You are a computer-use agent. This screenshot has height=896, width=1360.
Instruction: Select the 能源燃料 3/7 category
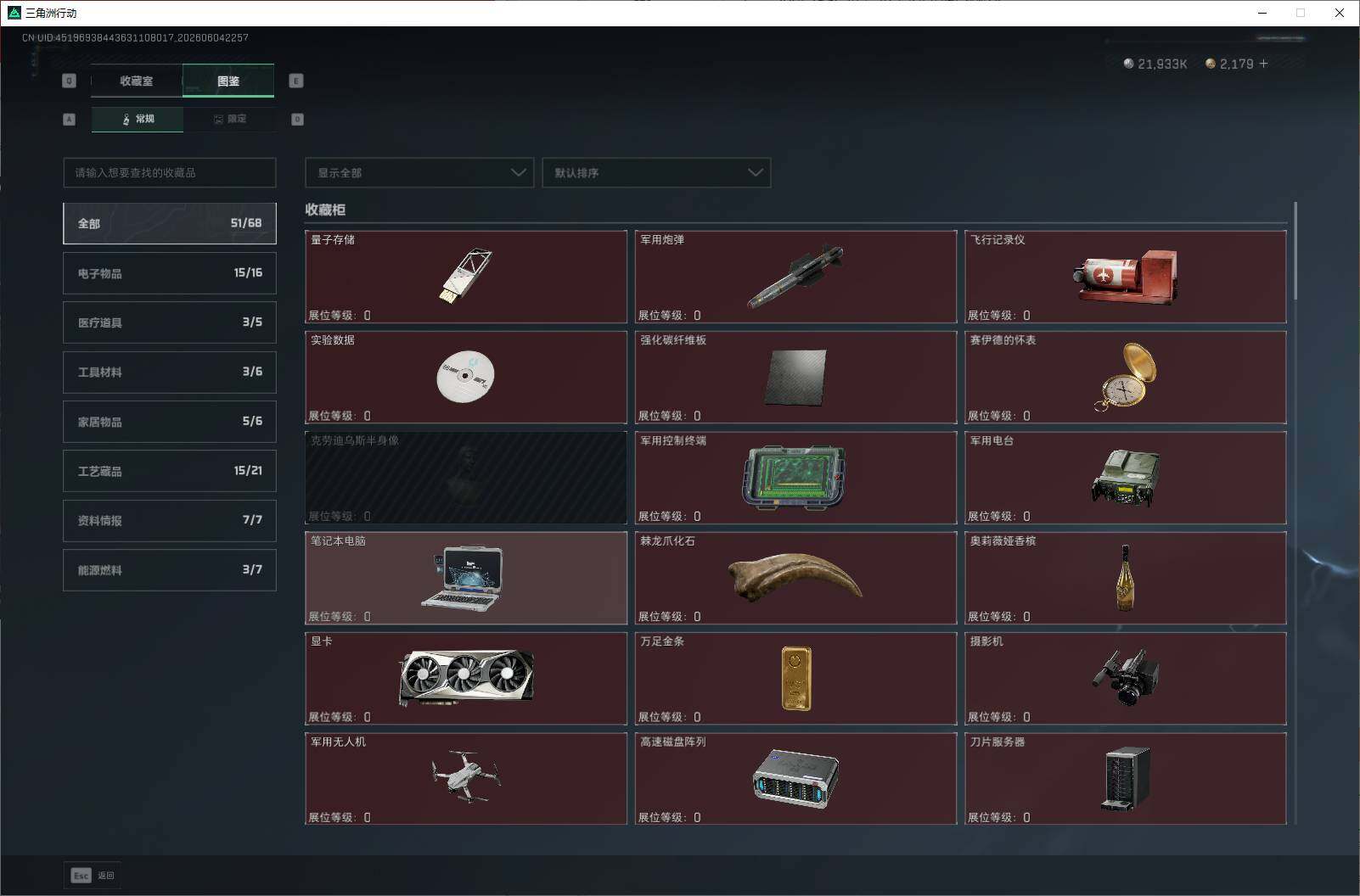[170, 570]
